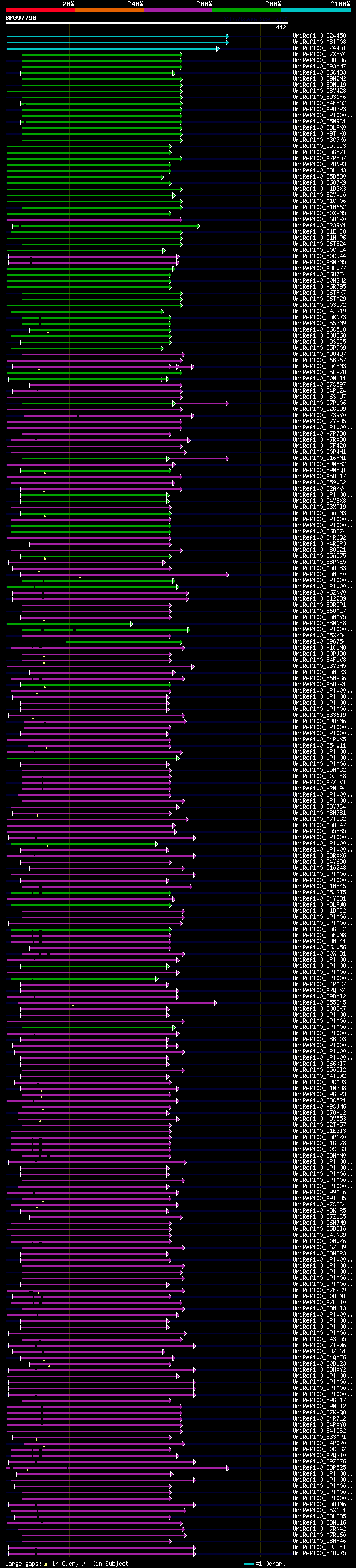356x1568 pixels.
Task: Click the label UniRef100_A1D3X3
Action: 319,189
